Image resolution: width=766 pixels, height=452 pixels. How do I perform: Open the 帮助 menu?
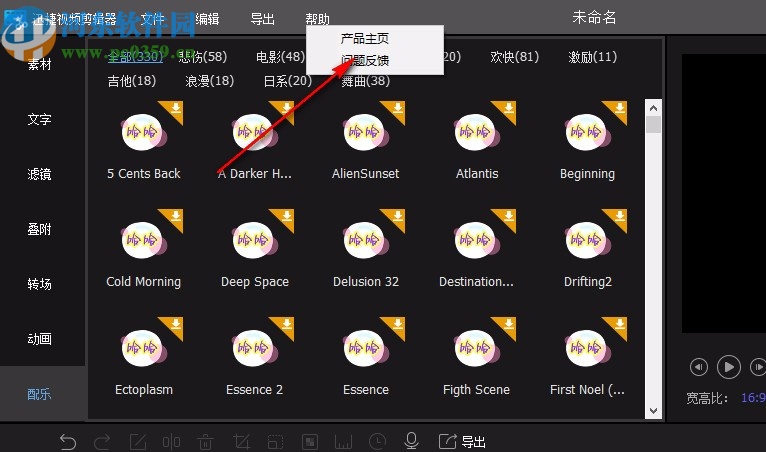pos(318,19)
